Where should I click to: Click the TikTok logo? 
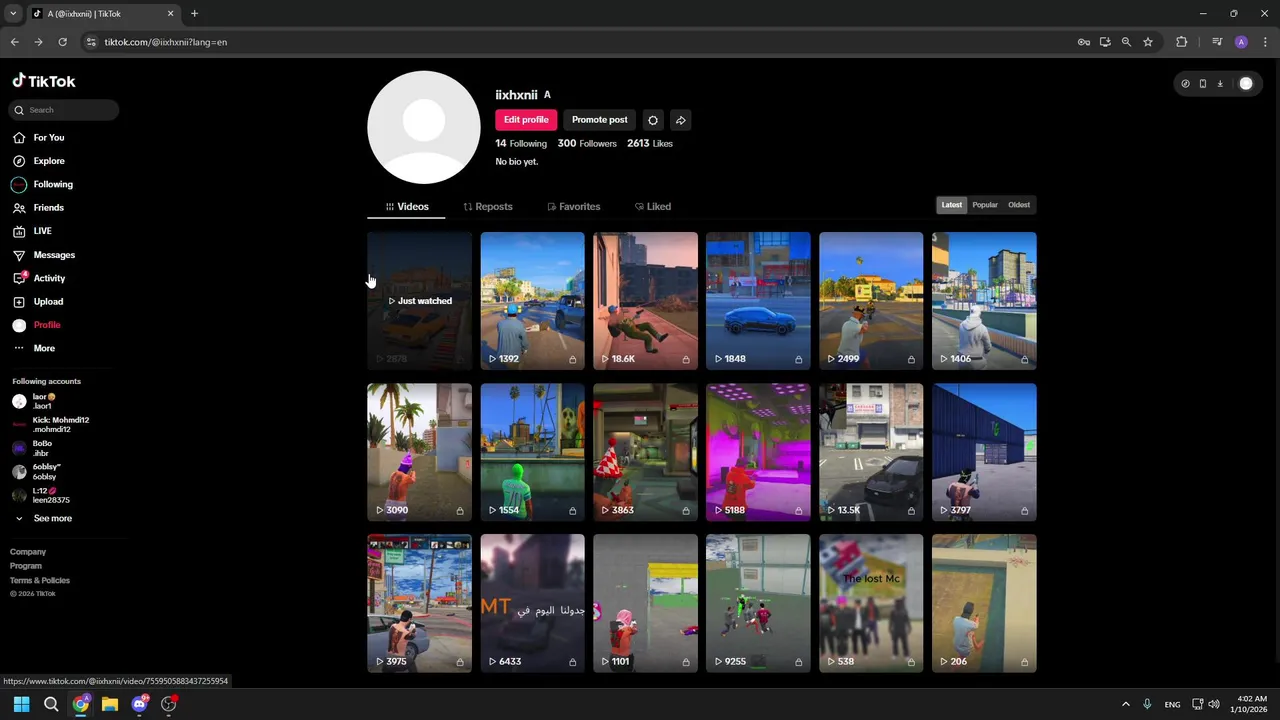pos(44,81)
